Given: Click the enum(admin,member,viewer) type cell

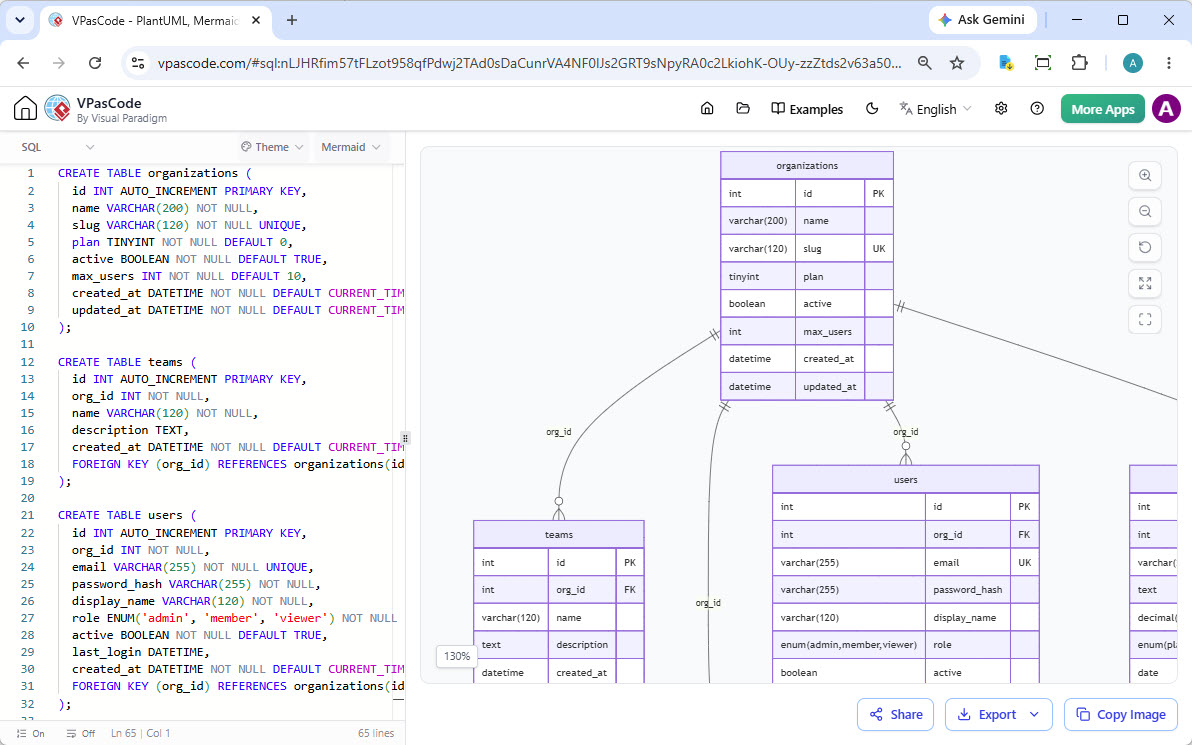Looking at the screenshot, I should (x=848, y=645).
